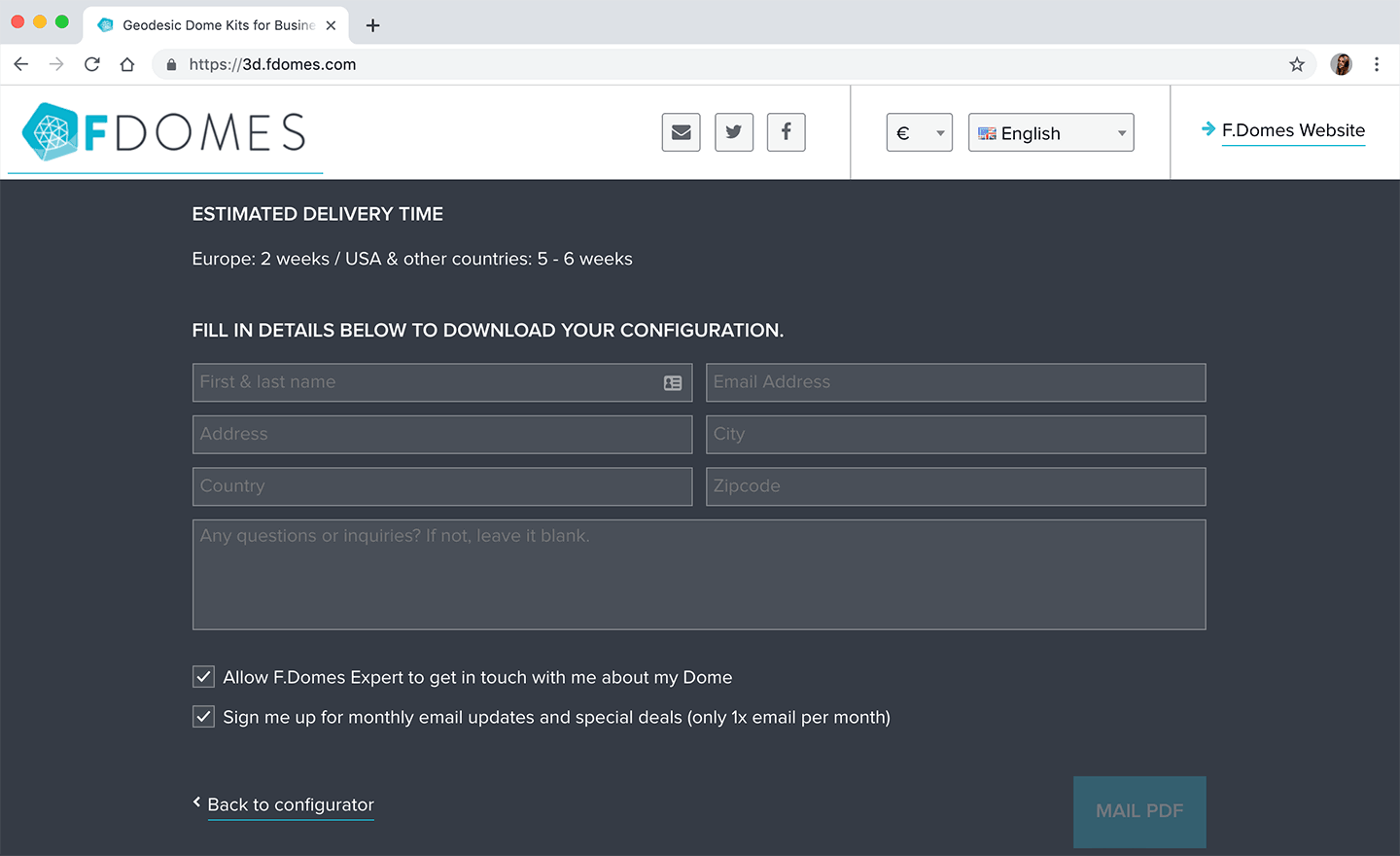1400x856 pixels.
Task: Focus the Email Address input field
Action: [x=955, y=382]
